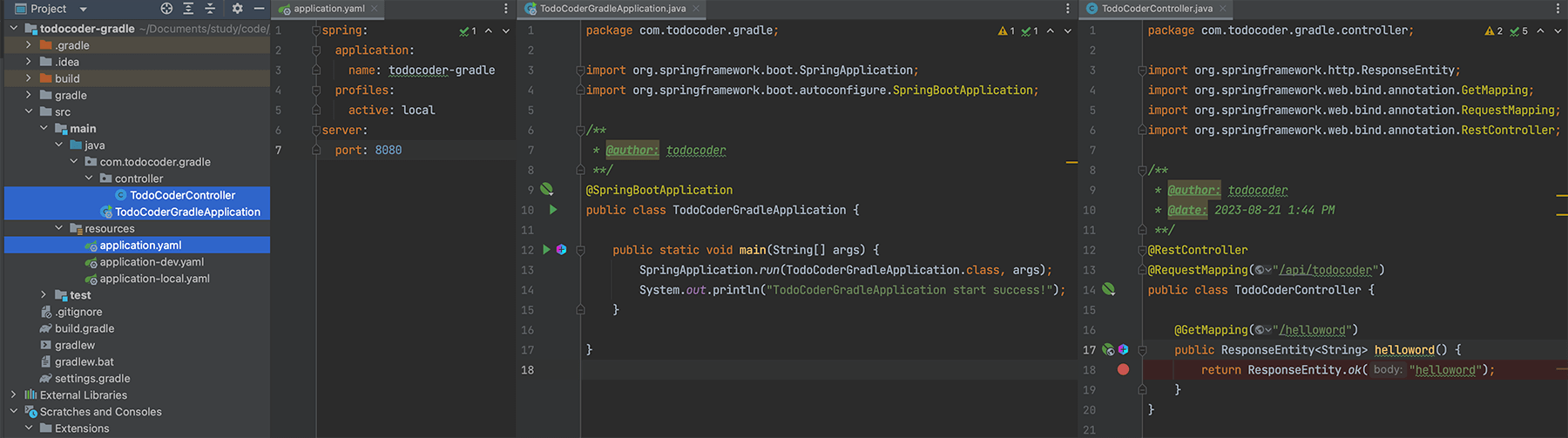Viewport: 1568px width, 438px height.
Task: Click the hexagon gutter icon beside main method
Action: 561,250
